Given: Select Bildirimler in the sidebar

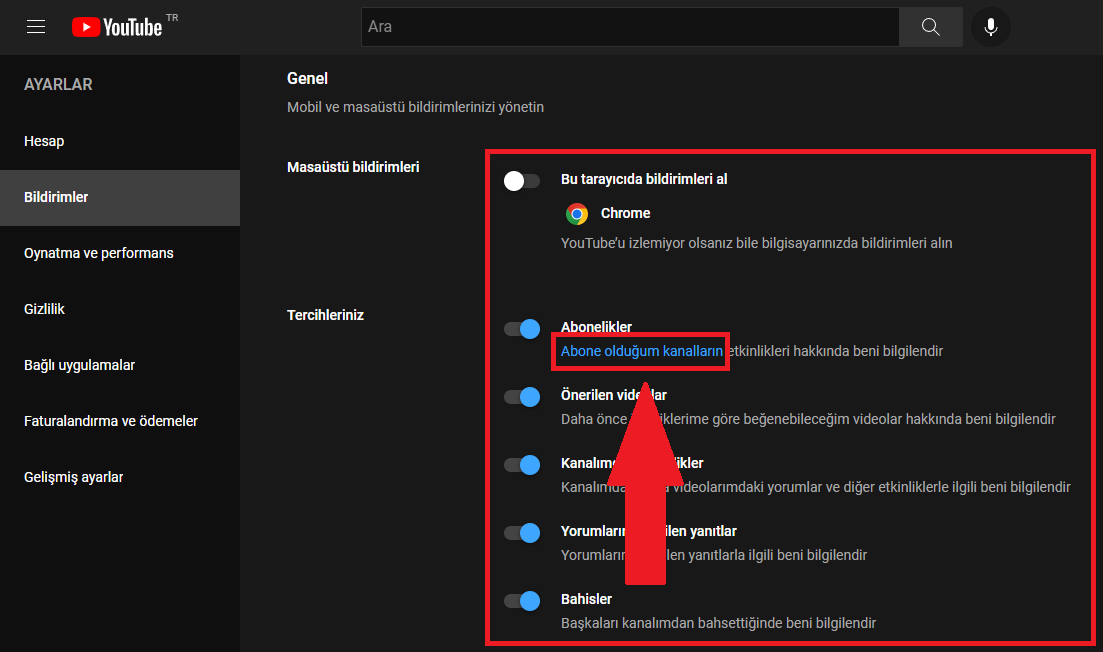Looking at the screenshot, I should pyautogui.click(x=56, y=197).
